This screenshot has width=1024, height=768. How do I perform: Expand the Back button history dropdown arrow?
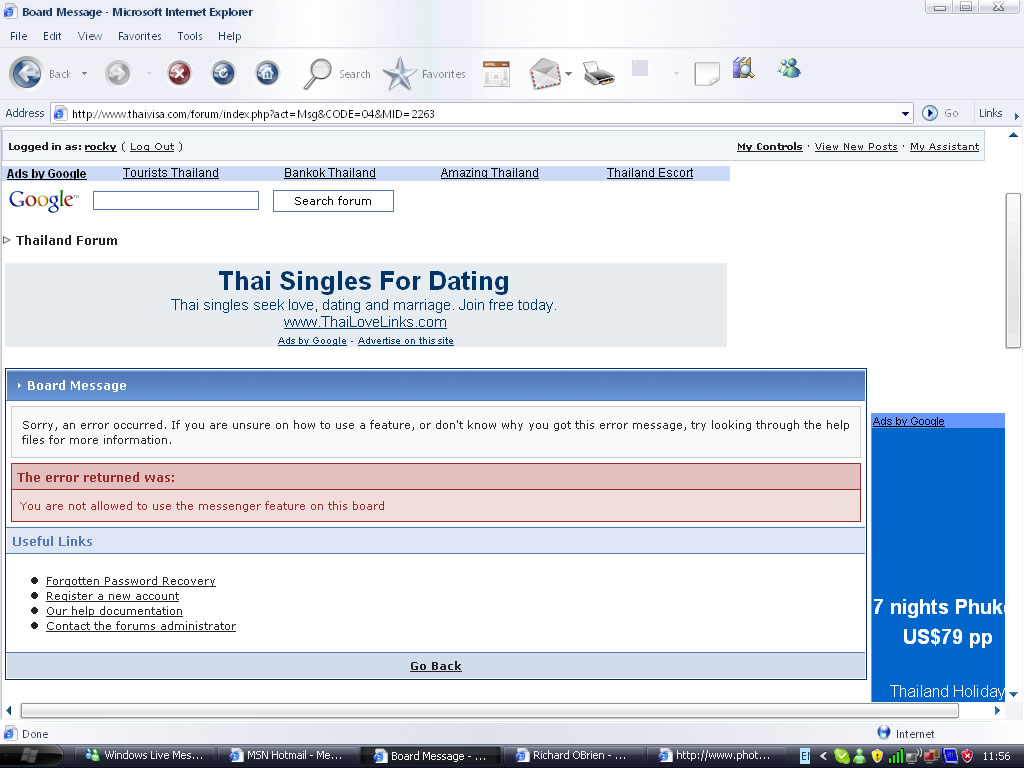[85, 74]
